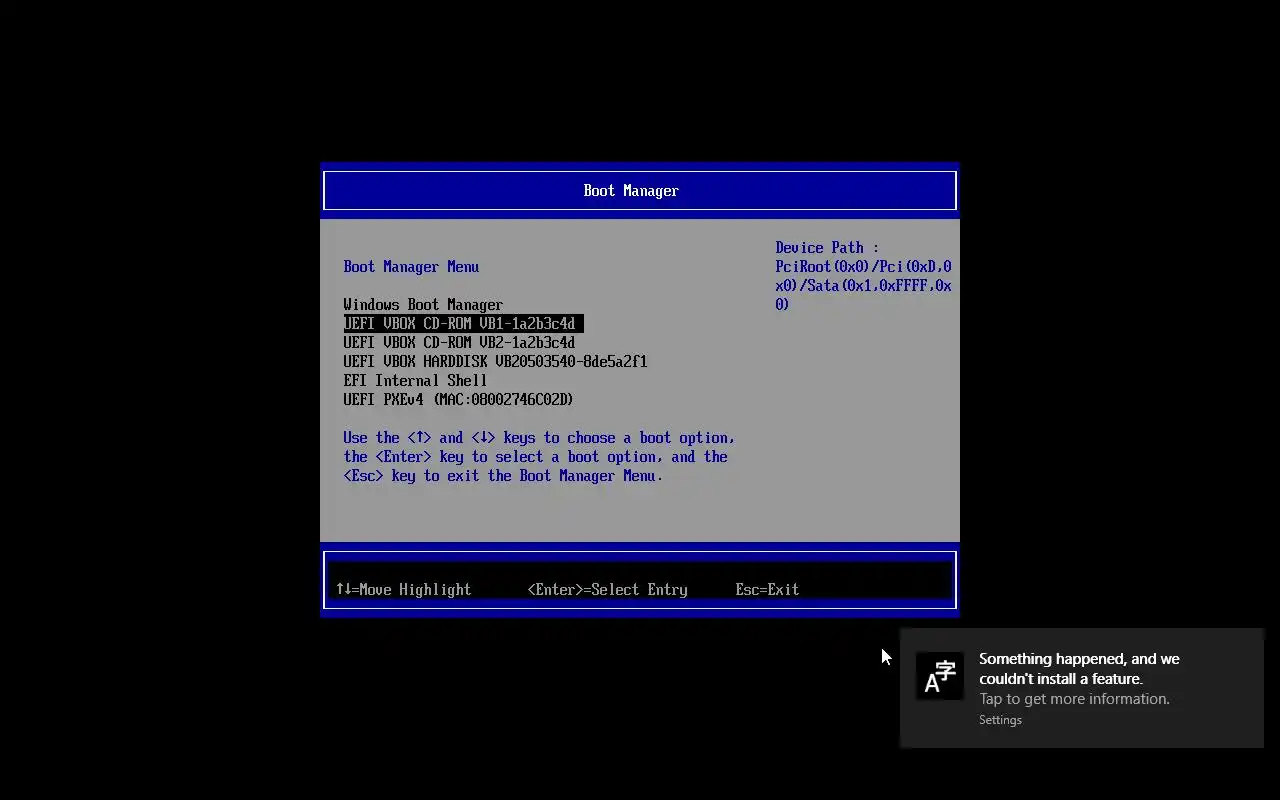Select UEFI VBOX HARDDISK VB20503540 entry
The image size is (1280, 800).
495,362
